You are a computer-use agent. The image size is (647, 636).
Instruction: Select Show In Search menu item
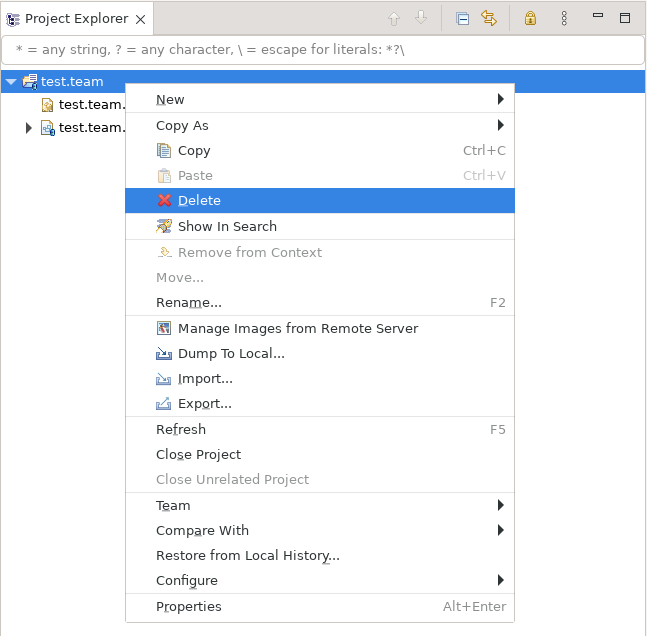320,226
